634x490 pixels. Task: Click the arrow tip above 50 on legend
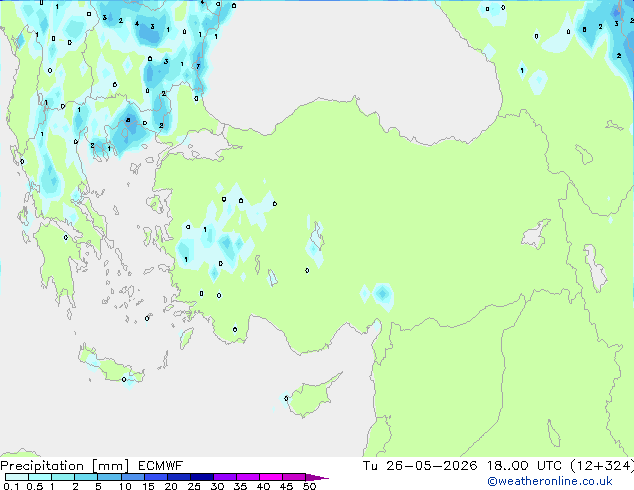click(x=317, y=477)
